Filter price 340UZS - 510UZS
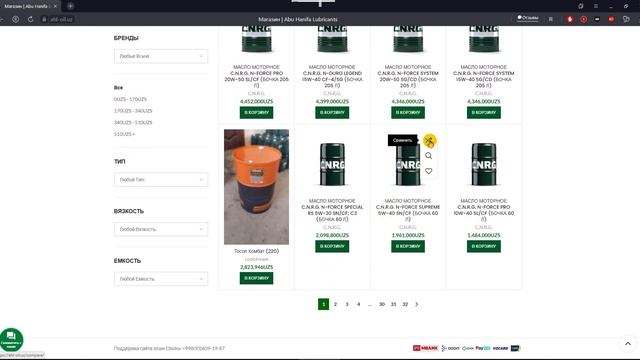 tap(133, 122)
